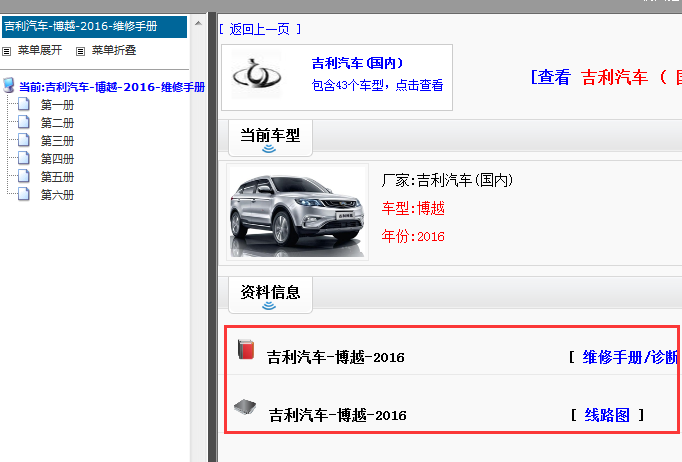Click 包含43个车型，点击查看 link
The width and height of the screenshot is (682, 462).
(x=377, y=85)
